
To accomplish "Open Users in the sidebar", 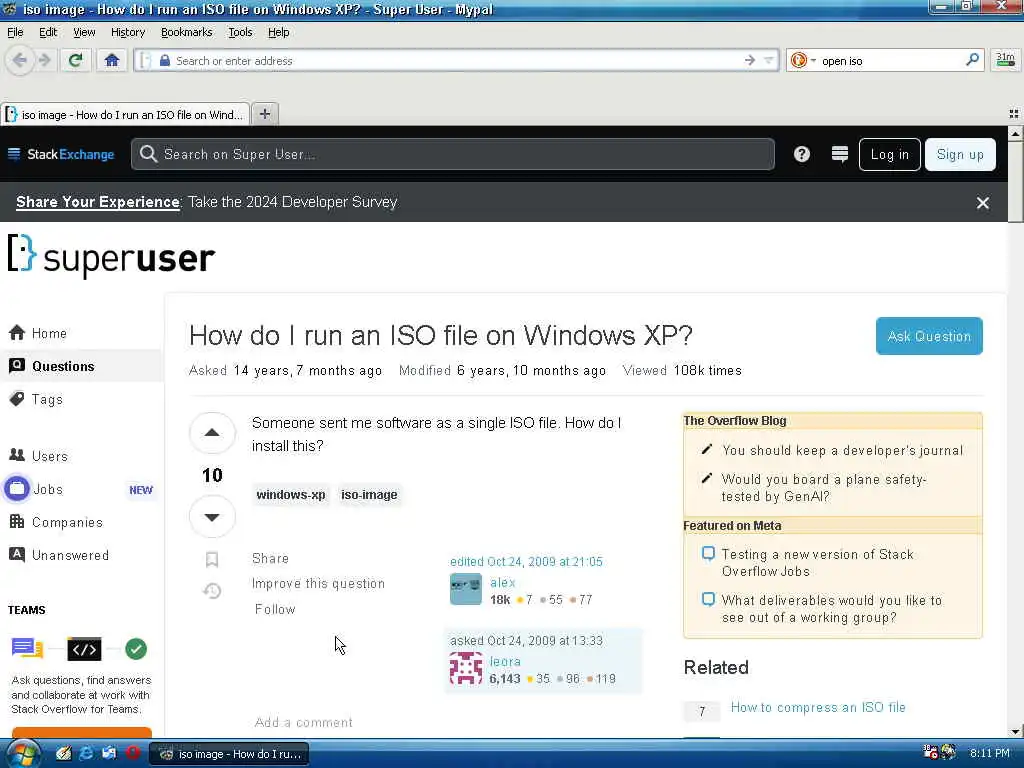I will [x=50, y=456].
